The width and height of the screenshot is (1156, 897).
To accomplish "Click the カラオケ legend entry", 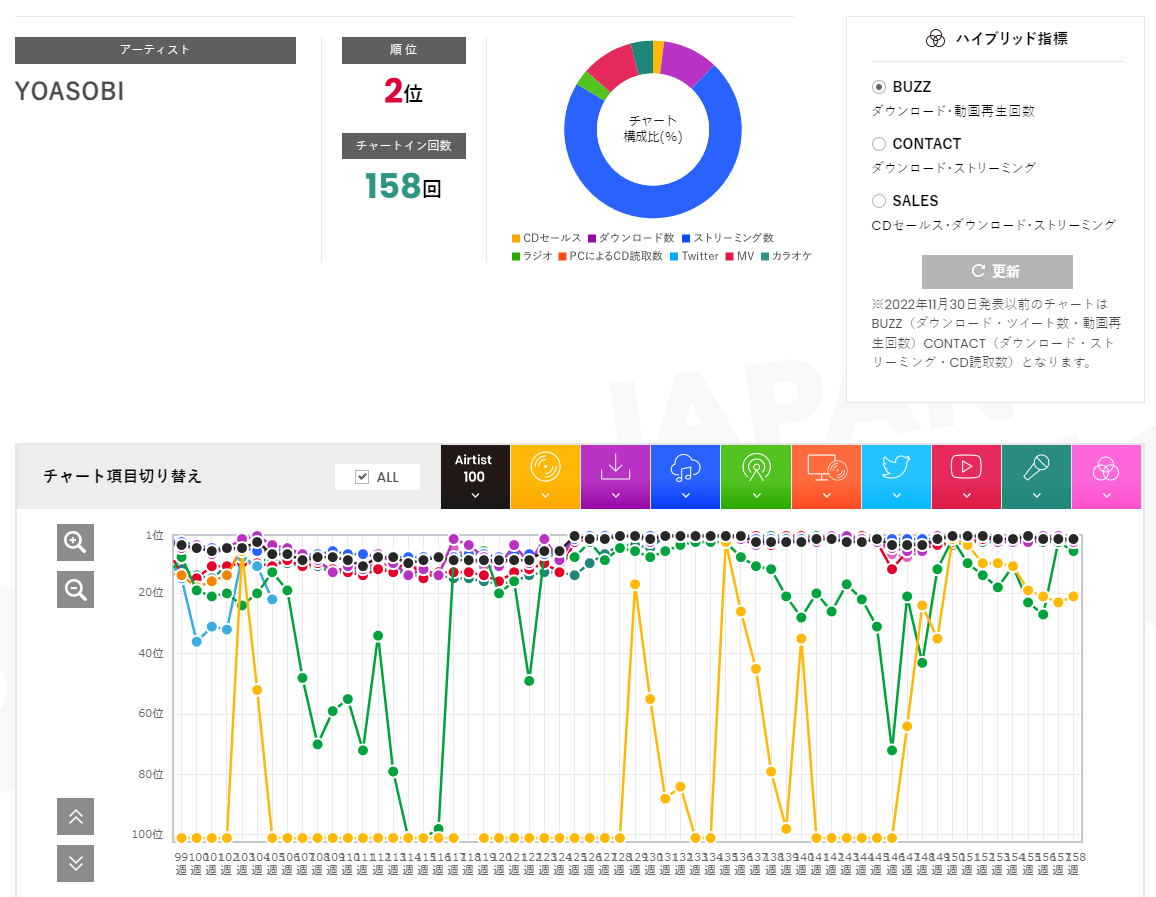I will tap(786, 256).
